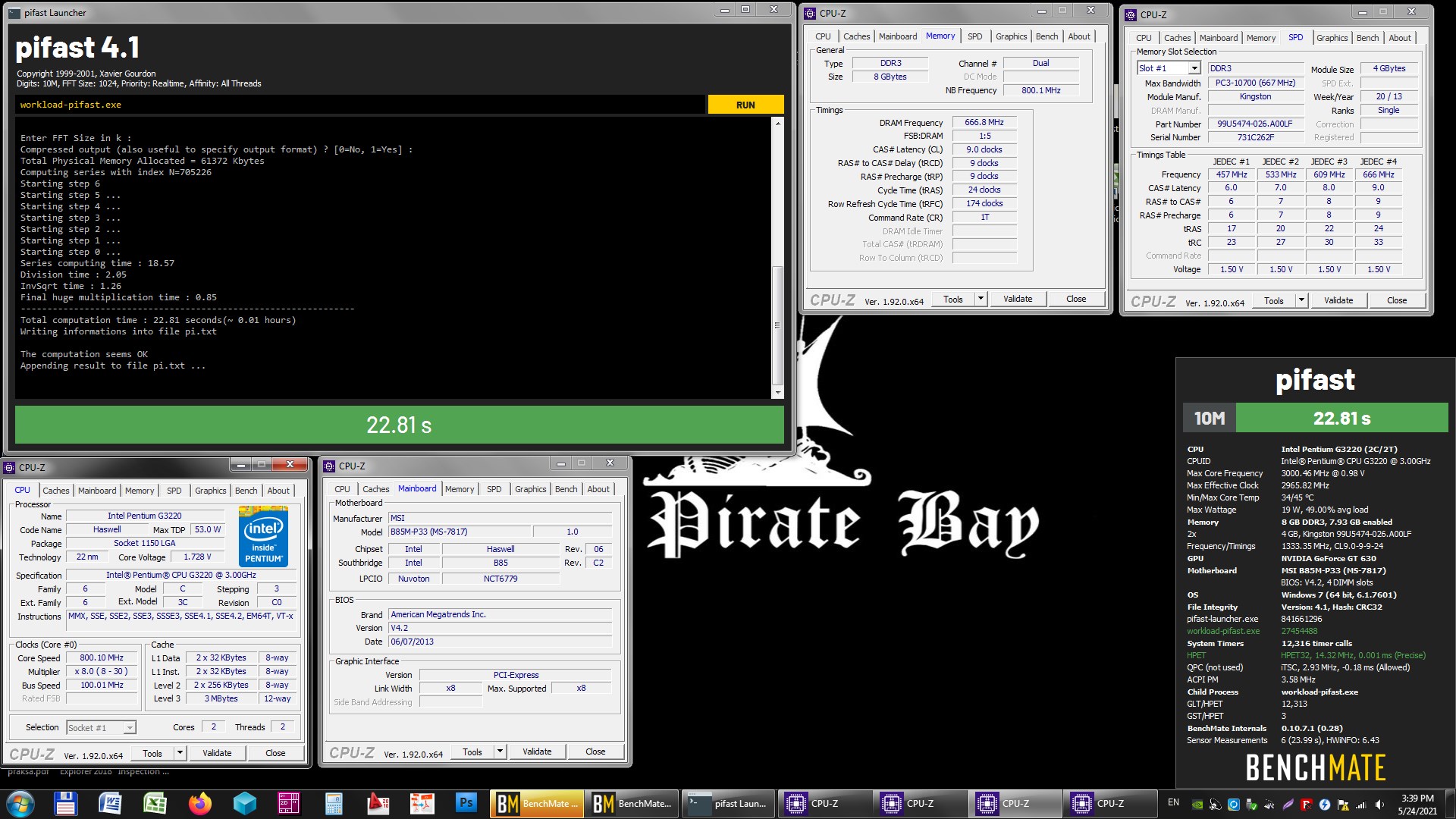
Task: Click Tools button in CPU-Z SPD window
Action: pyautogui.click(x=1274, y=300)
